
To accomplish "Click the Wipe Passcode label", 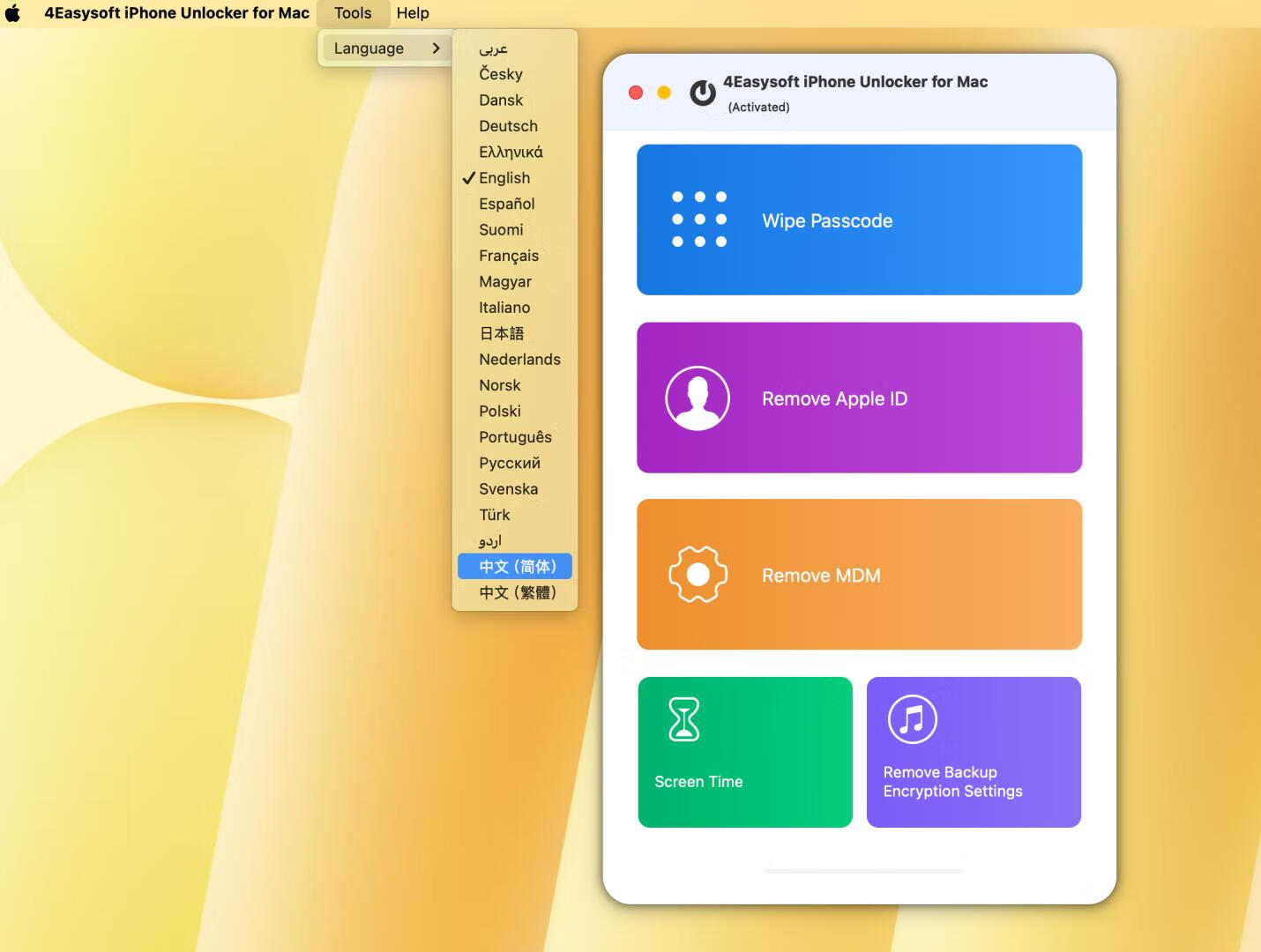I will click(827, 221).
